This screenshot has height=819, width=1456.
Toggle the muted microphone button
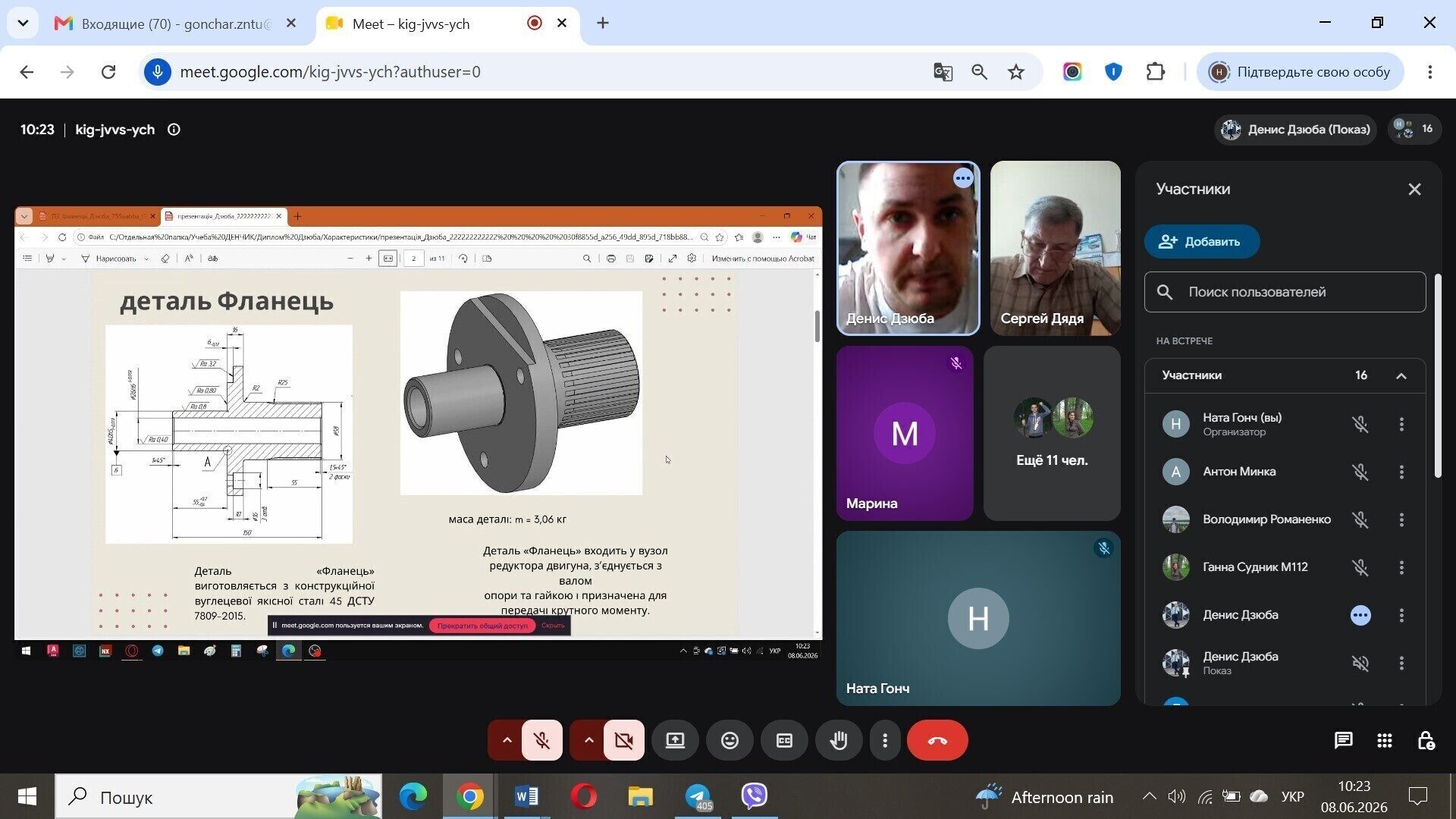pos(542,740)
